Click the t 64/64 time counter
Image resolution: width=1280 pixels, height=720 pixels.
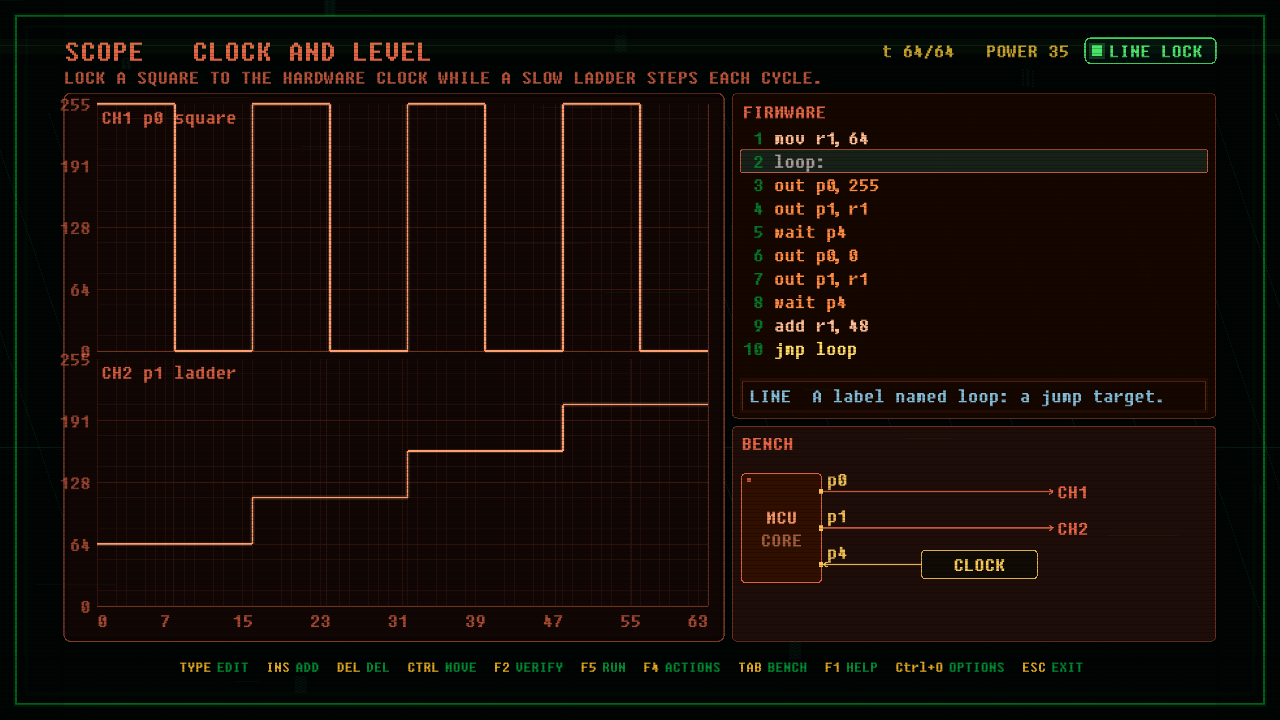[918, 52]
